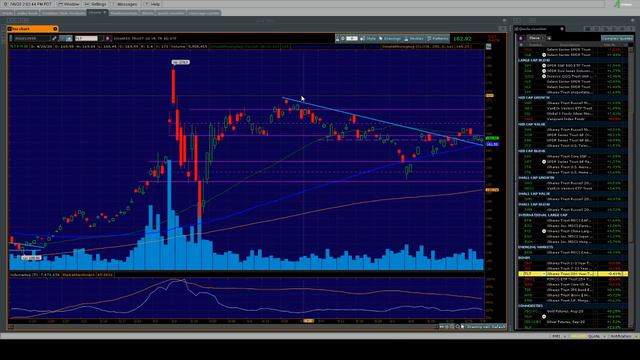Image resolution: width=640 pixels, height=360 pixels.
Task: Open the Window menu
Action: (x=69, y=4)
